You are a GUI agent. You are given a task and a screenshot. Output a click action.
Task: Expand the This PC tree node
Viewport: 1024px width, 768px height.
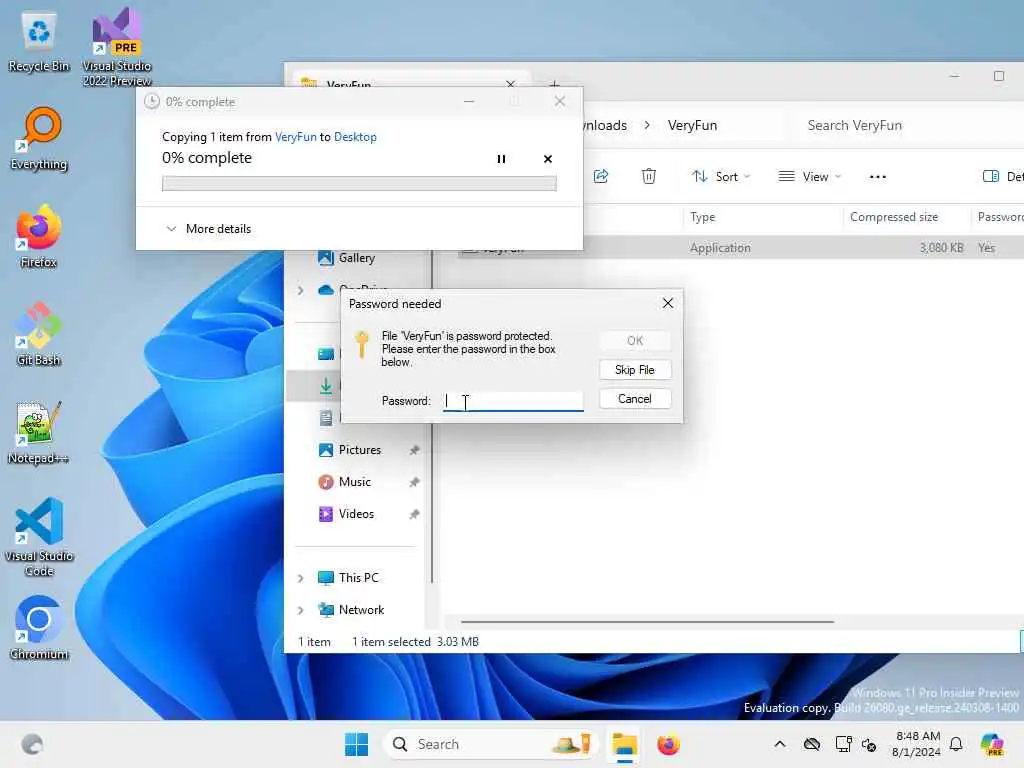point(300,578)
